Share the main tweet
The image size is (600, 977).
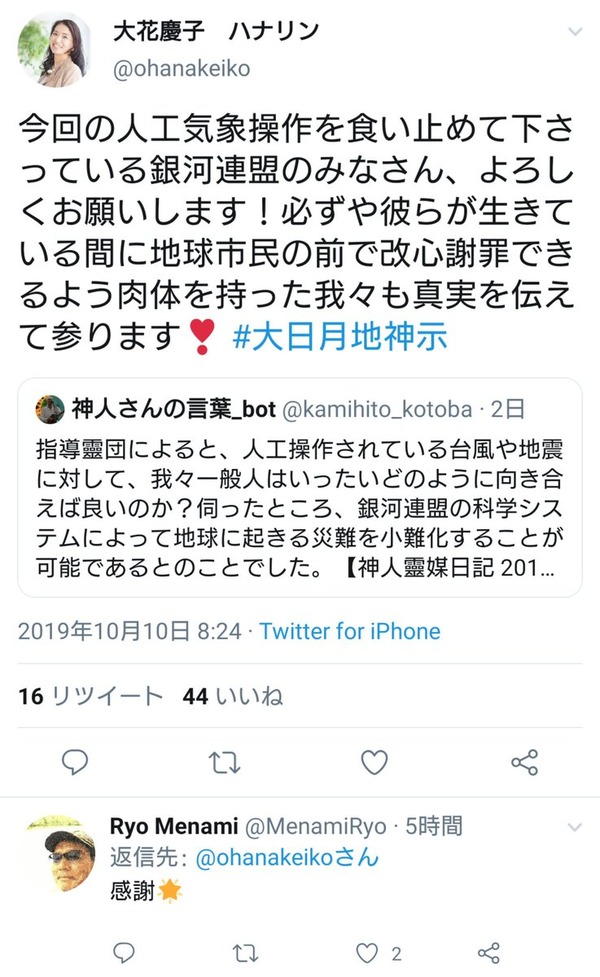524,762
